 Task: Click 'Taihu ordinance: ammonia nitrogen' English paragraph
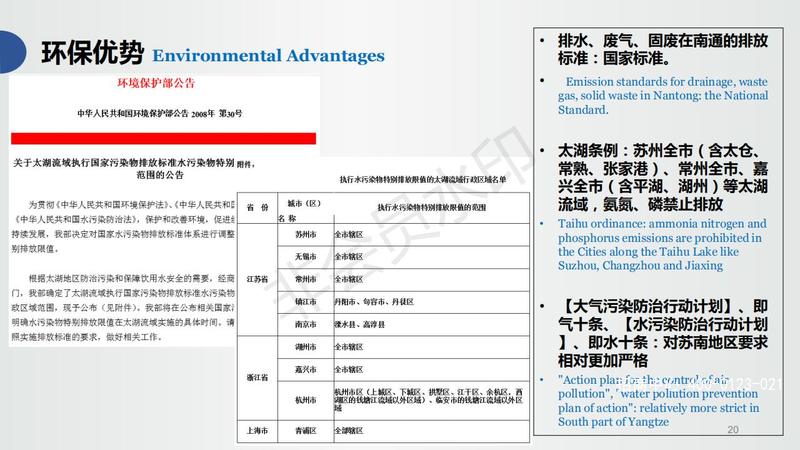click(x=662, y=244)
